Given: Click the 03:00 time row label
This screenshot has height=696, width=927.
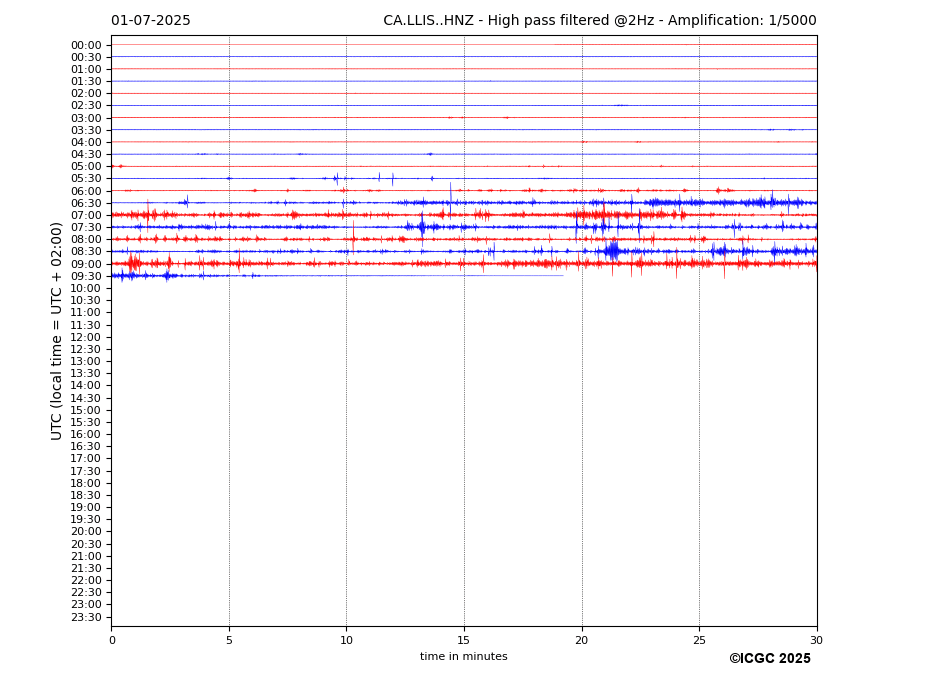Looking at the screenshot, I should (86, 118).
